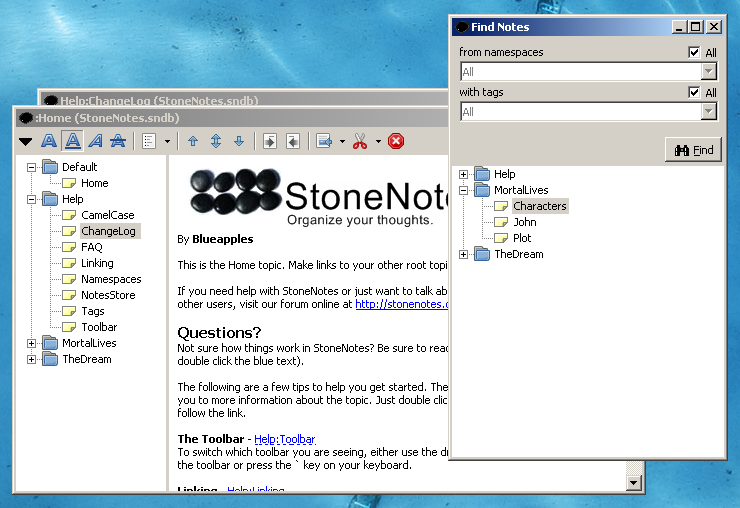Viewport: 740px width, 508px height.
Task: Open the stonenotes forum hyperlink
Action: [401, 305]
